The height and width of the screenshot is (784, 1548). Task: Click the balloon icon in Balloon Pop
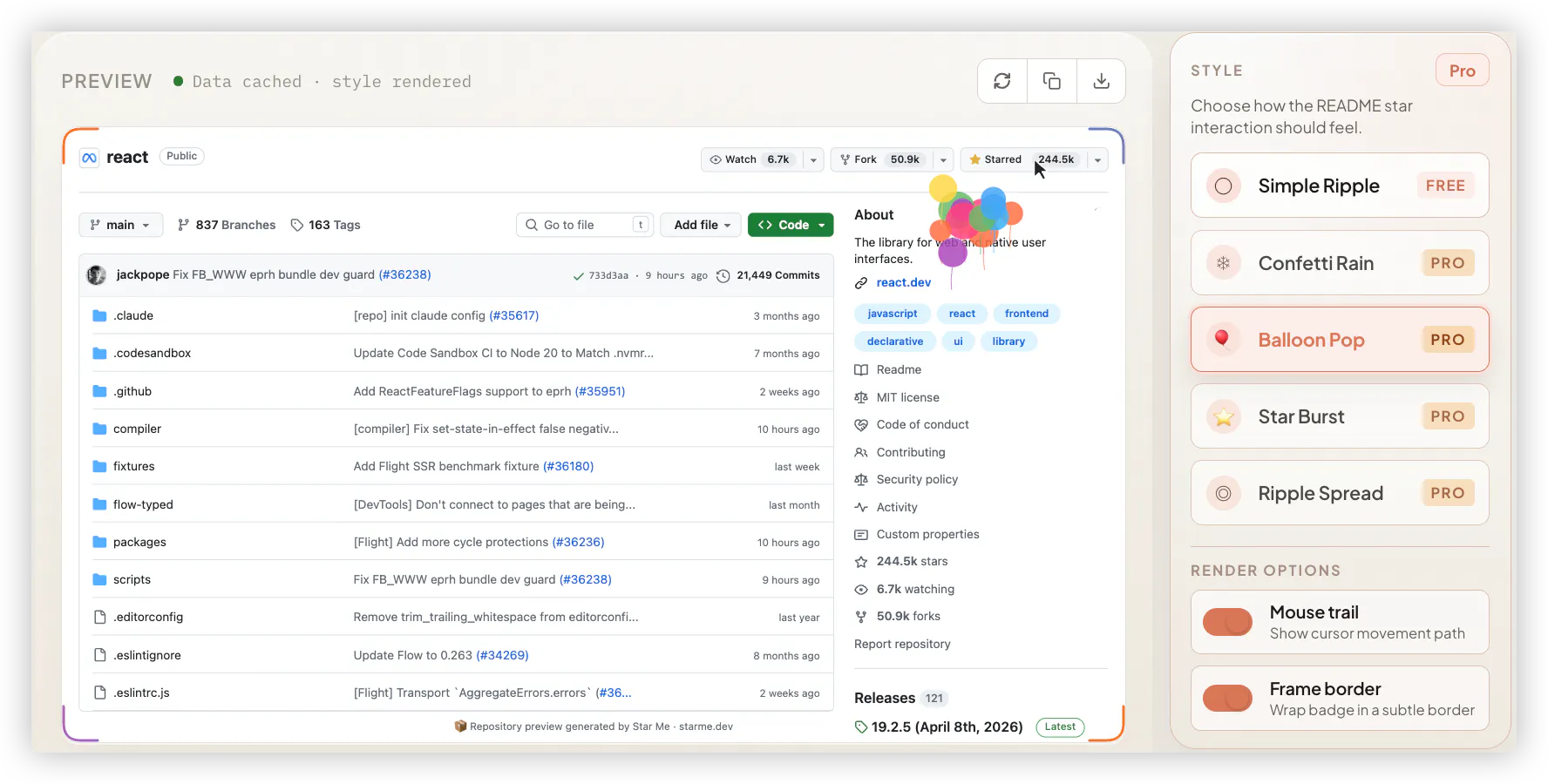(x=1224, y=339)
